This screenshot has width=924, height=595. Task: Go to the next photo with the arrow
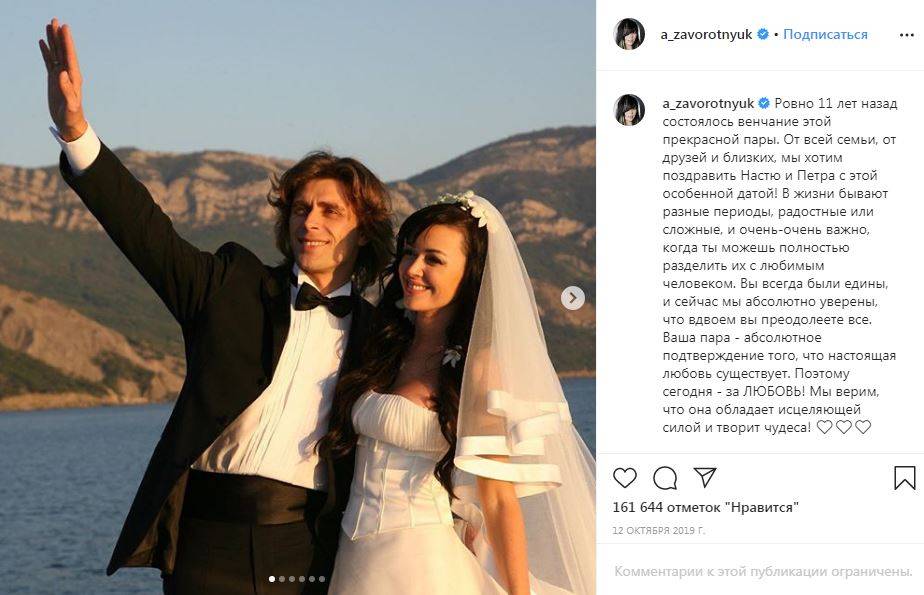pyautogui.click(x=573, y=297)
